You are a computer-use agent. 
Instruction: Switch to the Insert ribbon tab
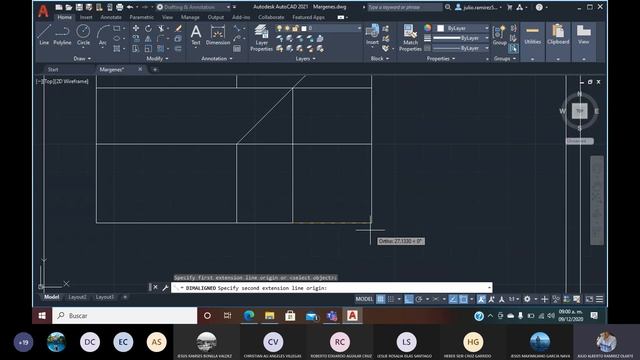pyautogui.click(x=86, y=17)
